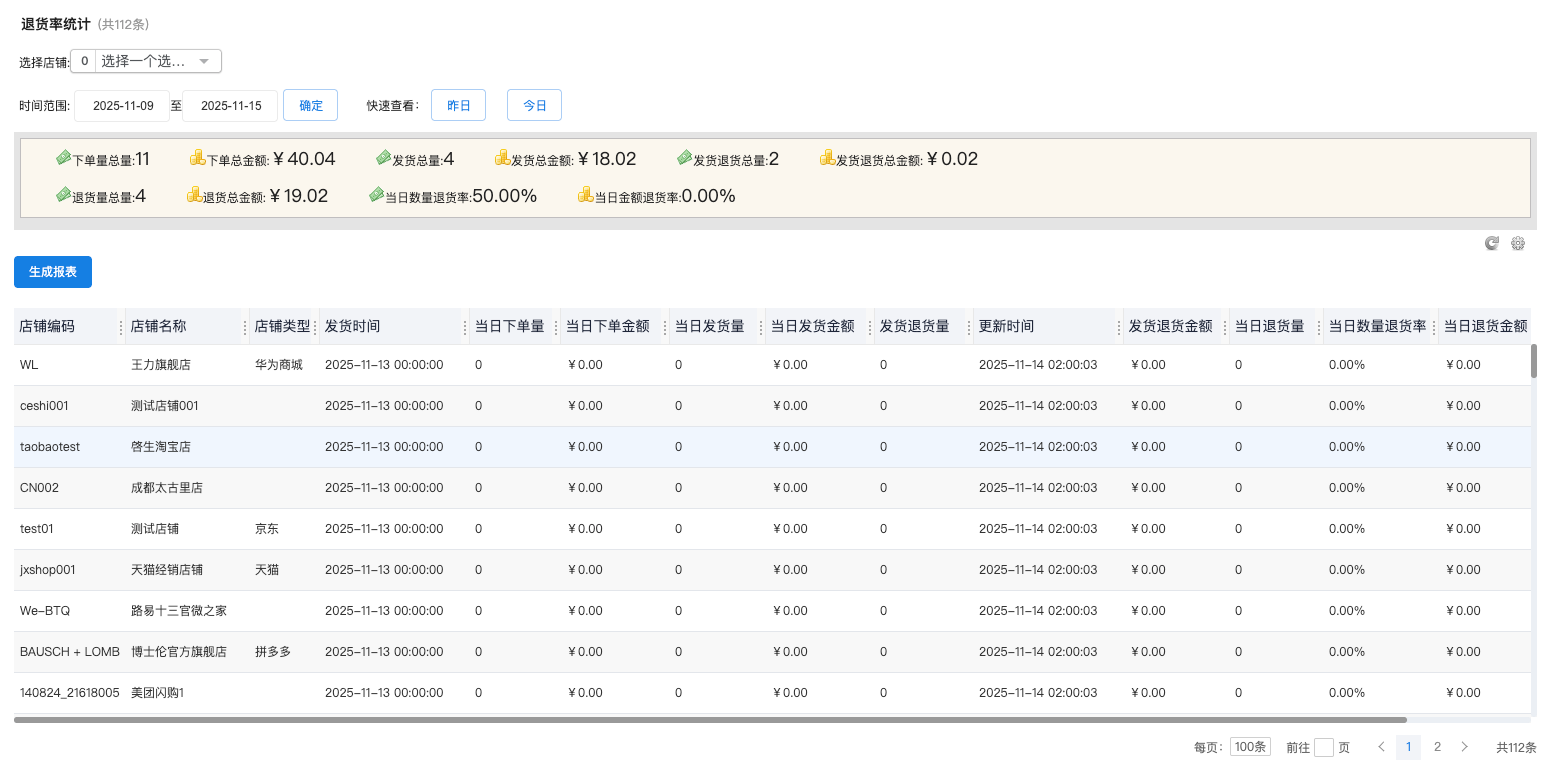Select the 140824_21618005 store code cell

tap(70, 693)
